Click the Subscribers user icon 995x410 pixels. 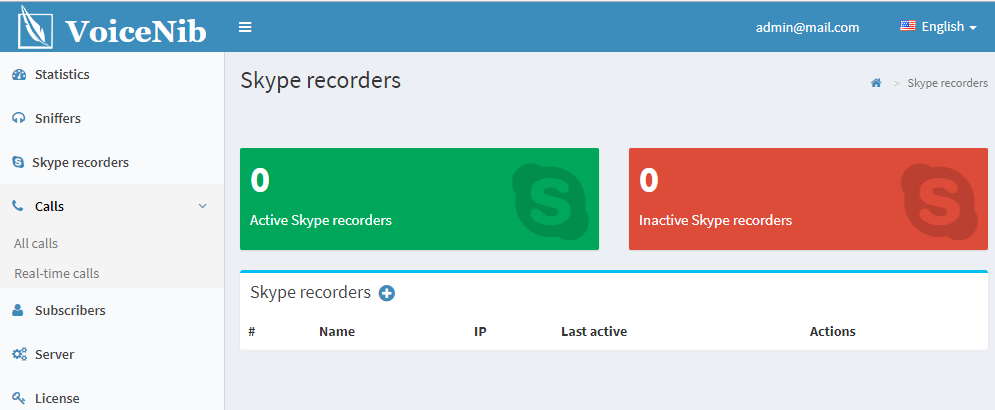[x=18, y=310]
